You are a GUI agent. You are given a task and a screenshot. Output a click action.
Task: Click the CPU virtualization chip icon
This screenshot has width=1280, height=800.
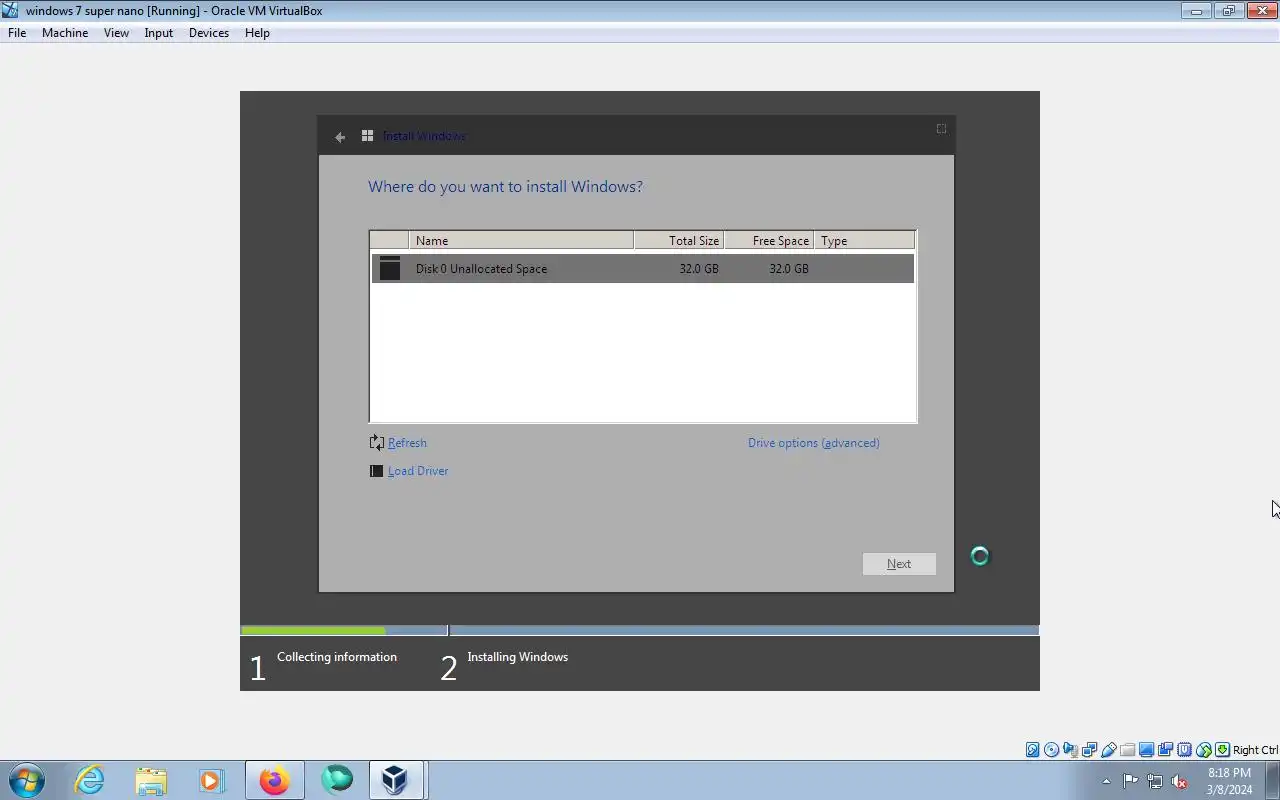point(1184,750)
